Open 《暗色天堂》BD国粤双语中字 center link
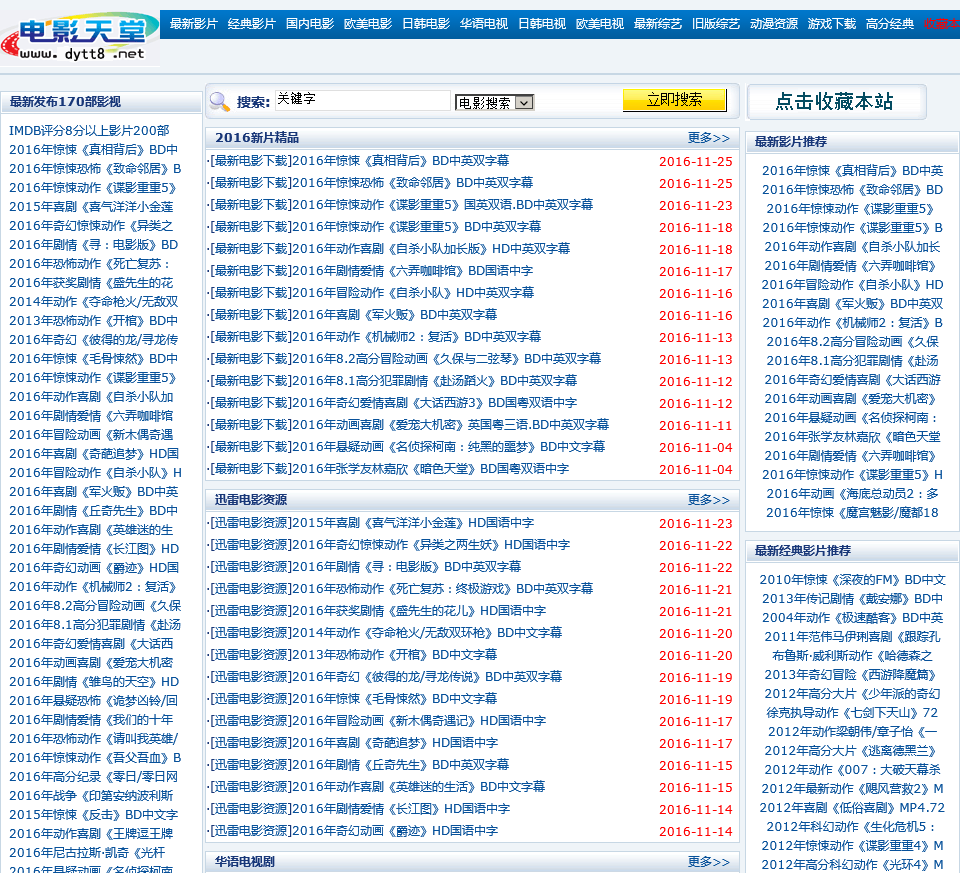This screenshot has width=960, height=873. coord(430,470)
